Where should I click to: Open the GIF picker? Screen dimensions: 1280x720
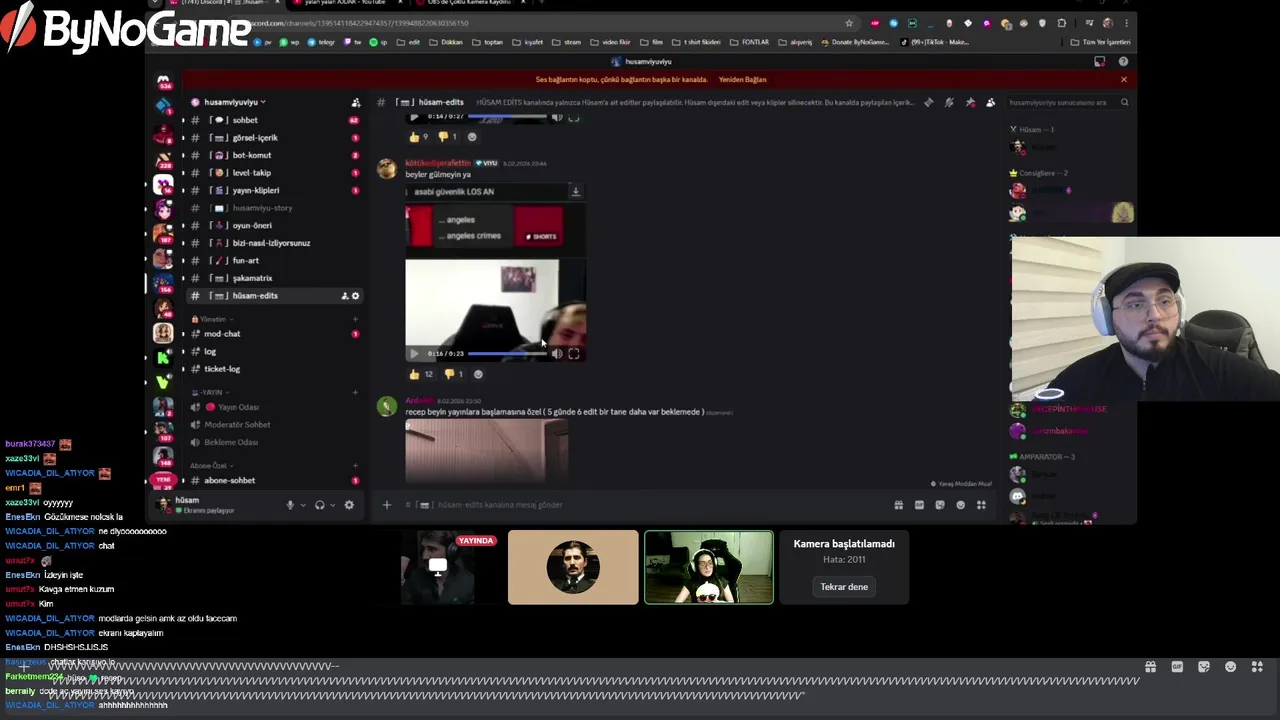(919, 505)
